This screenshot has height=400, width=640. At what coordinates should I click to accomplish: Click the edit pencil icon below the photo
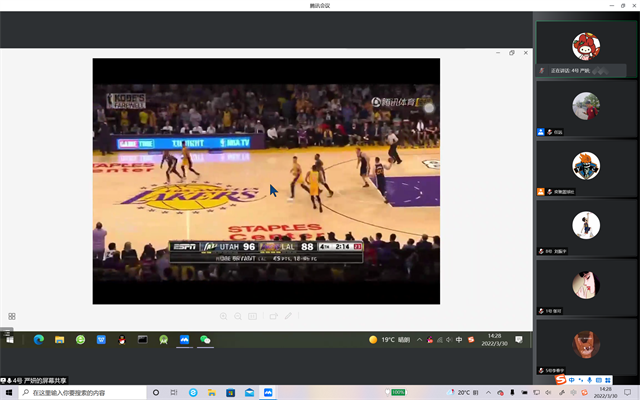click(x=288, y=316)
